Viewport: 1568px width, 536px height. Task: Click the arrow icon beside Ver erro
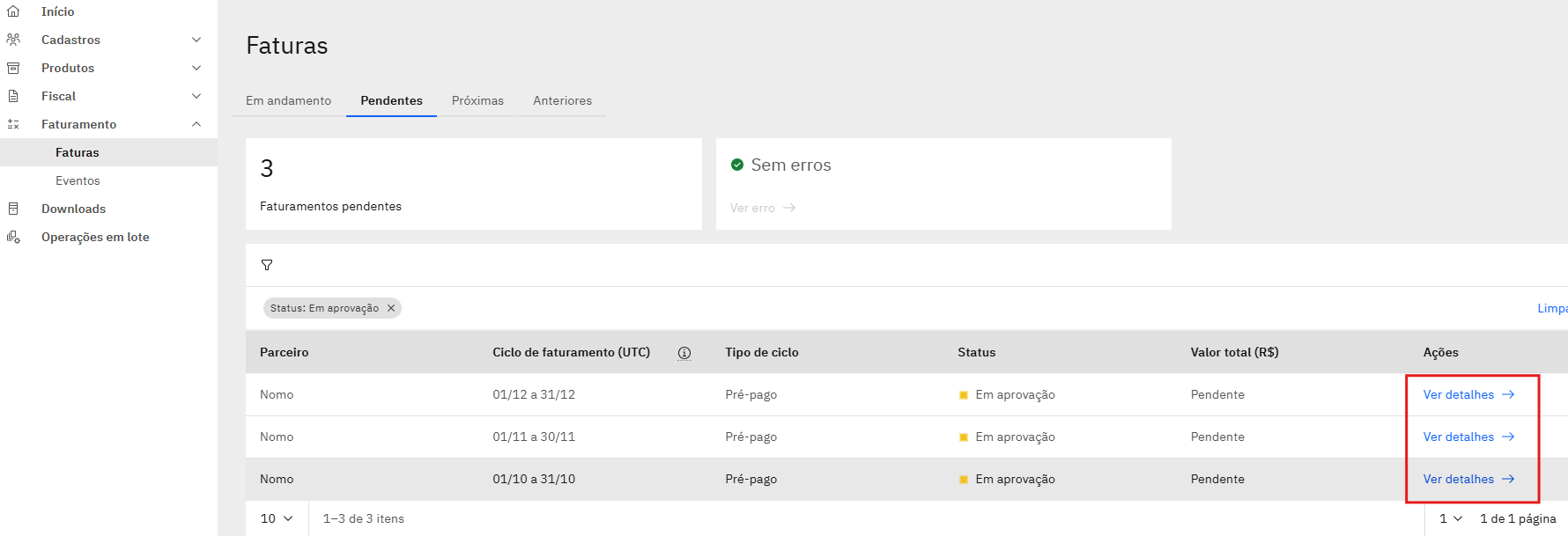pyautogui.click(x=789, y=208)
